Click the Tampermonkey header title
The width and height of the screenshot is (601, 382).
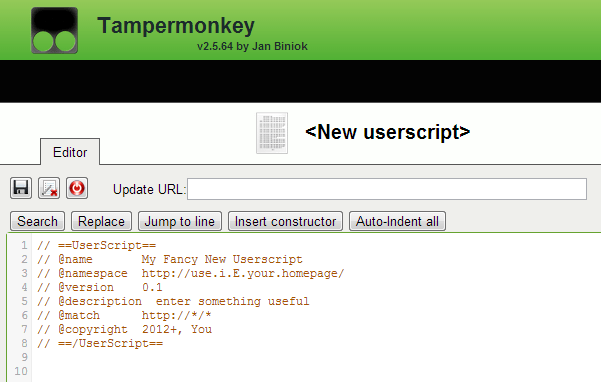(176, 26)
